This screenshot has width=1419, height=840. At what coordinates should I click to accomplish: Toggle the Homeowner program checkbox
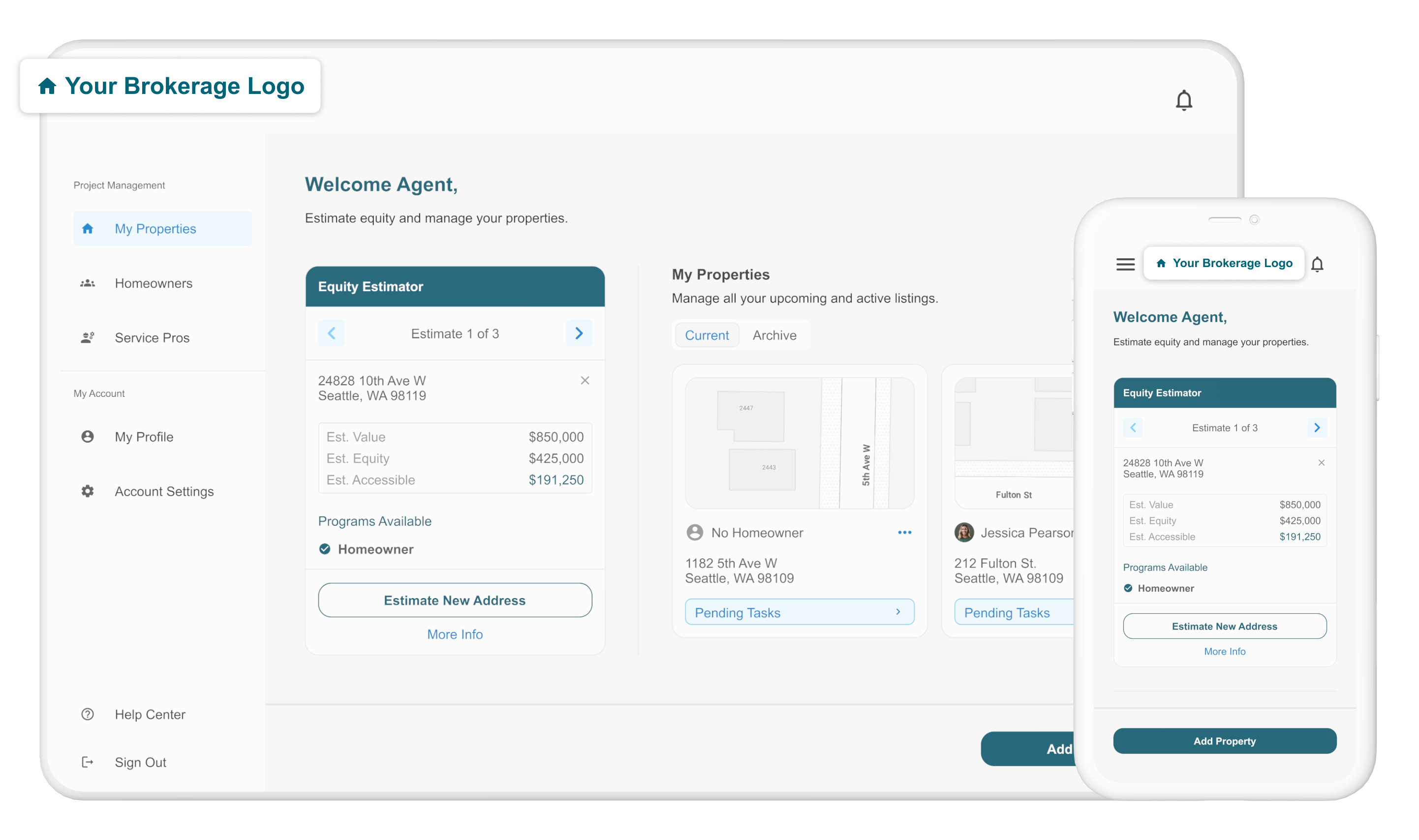[x=324, y=549]
